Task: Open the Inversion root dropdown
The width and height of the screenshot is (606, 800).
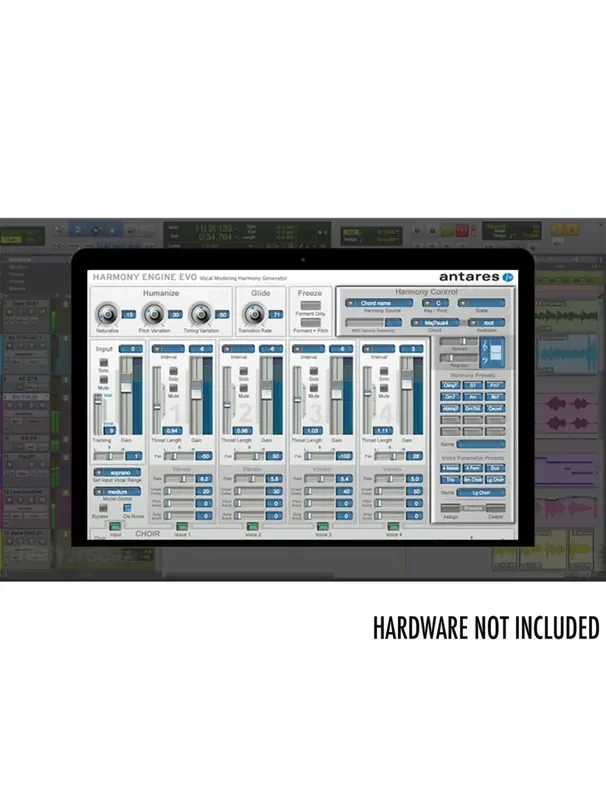Action: click(487, 323)
